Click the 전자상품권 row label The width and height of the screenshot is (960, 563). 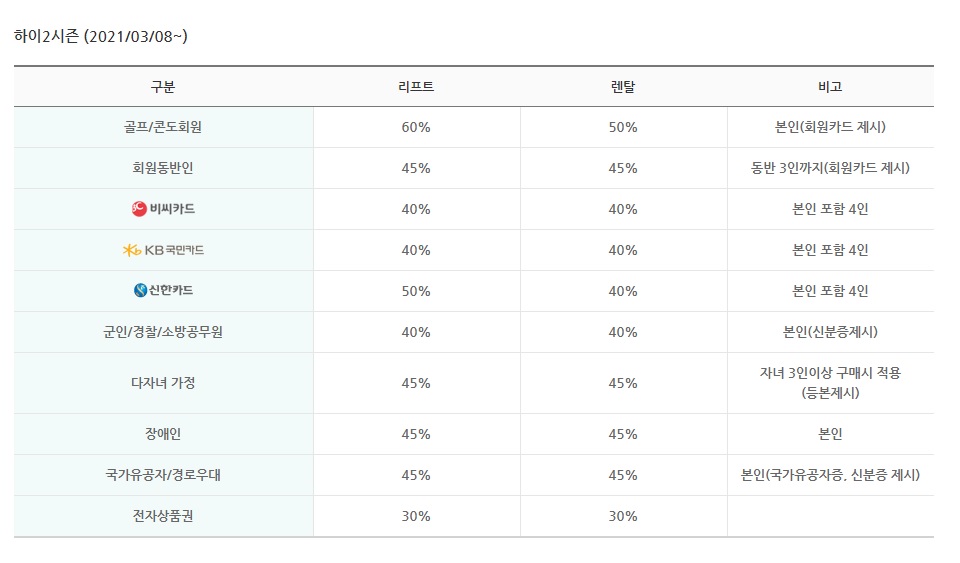click(x=163, y=516)
